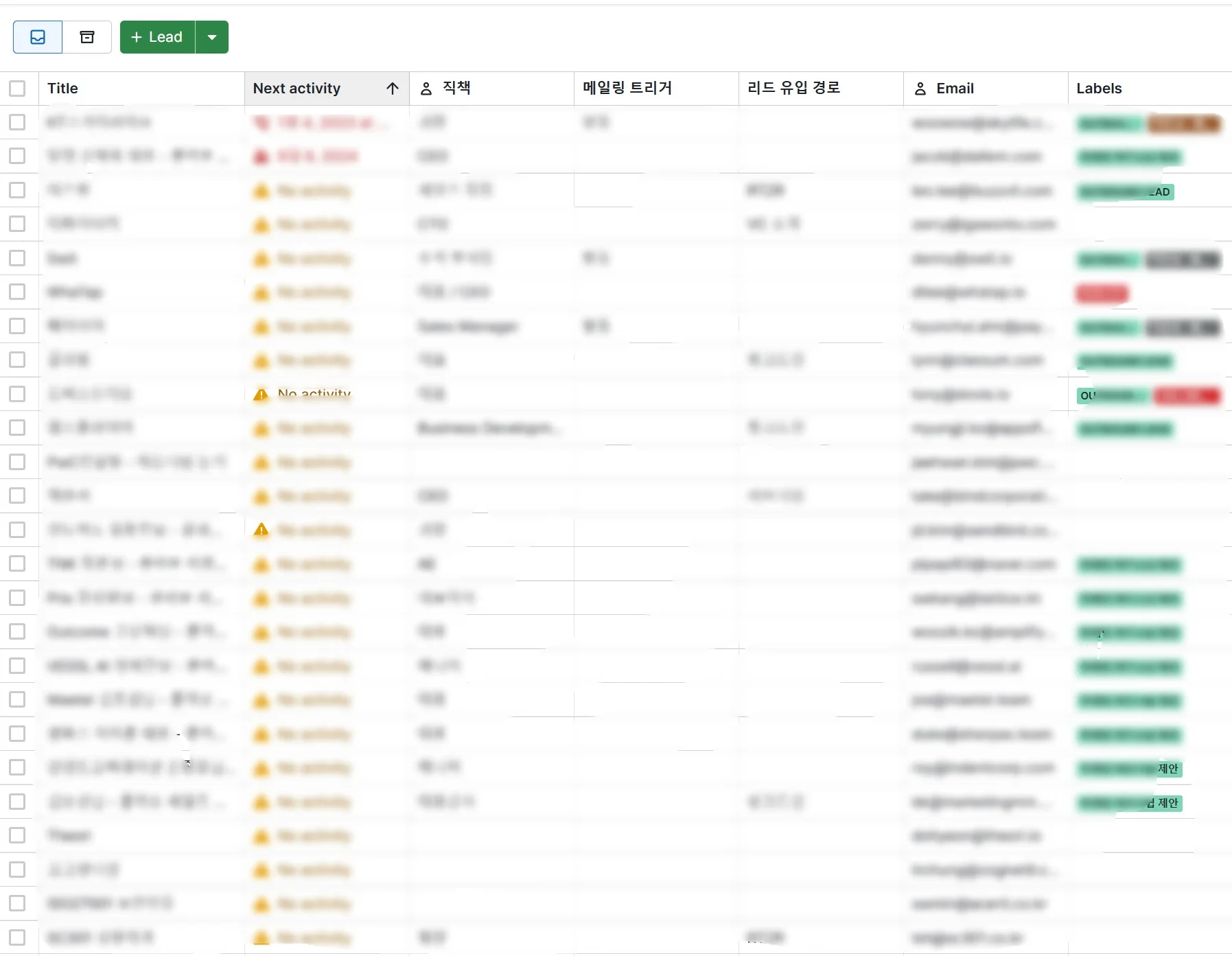Select the checkbox for the last visible row
Image resolution: width=1232 pixels, height=956 pixels.
tap(17, 937)
